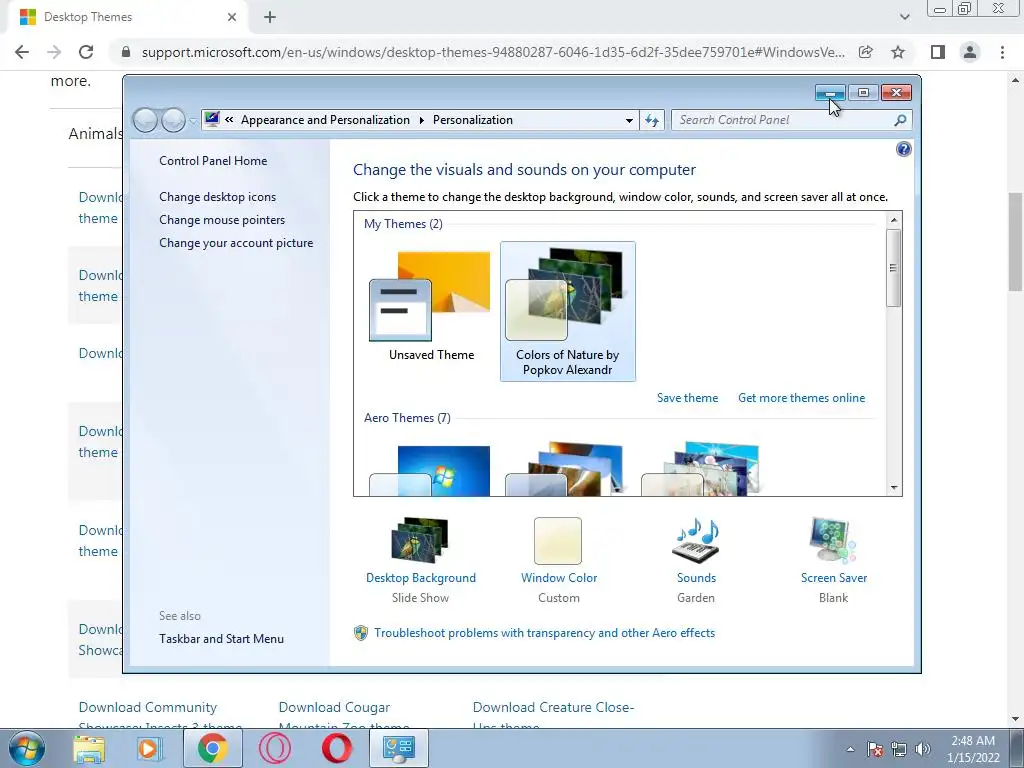
Task: Open the Windows Start menu
Action: [27, 748]
